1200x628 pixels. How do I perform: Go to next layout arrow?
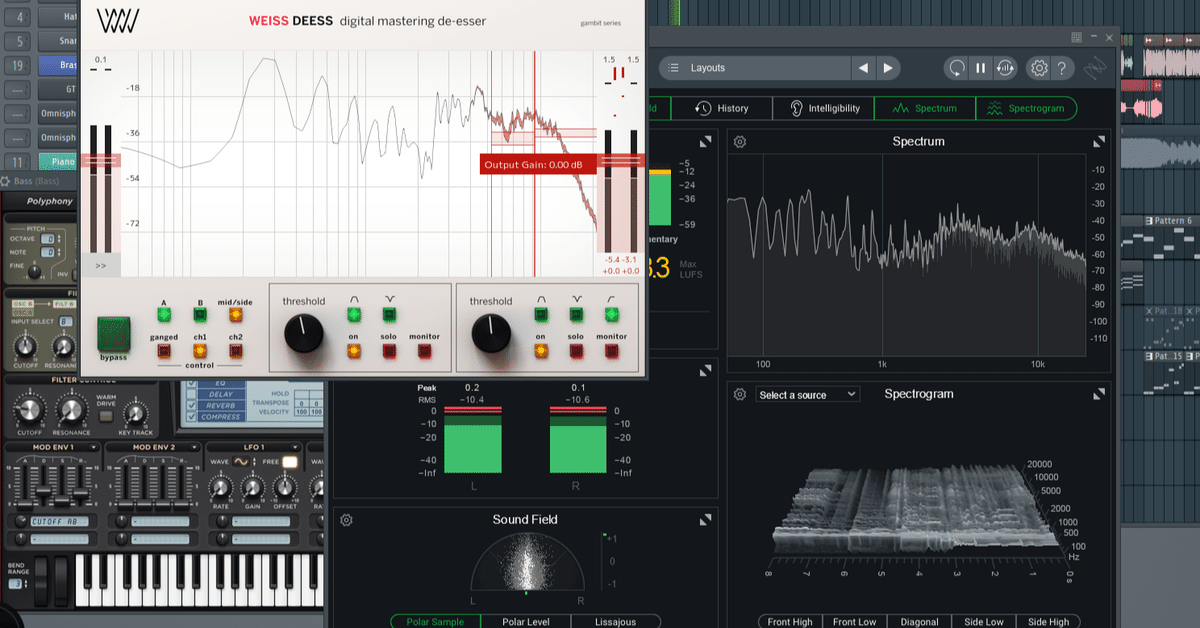[888, 68]
